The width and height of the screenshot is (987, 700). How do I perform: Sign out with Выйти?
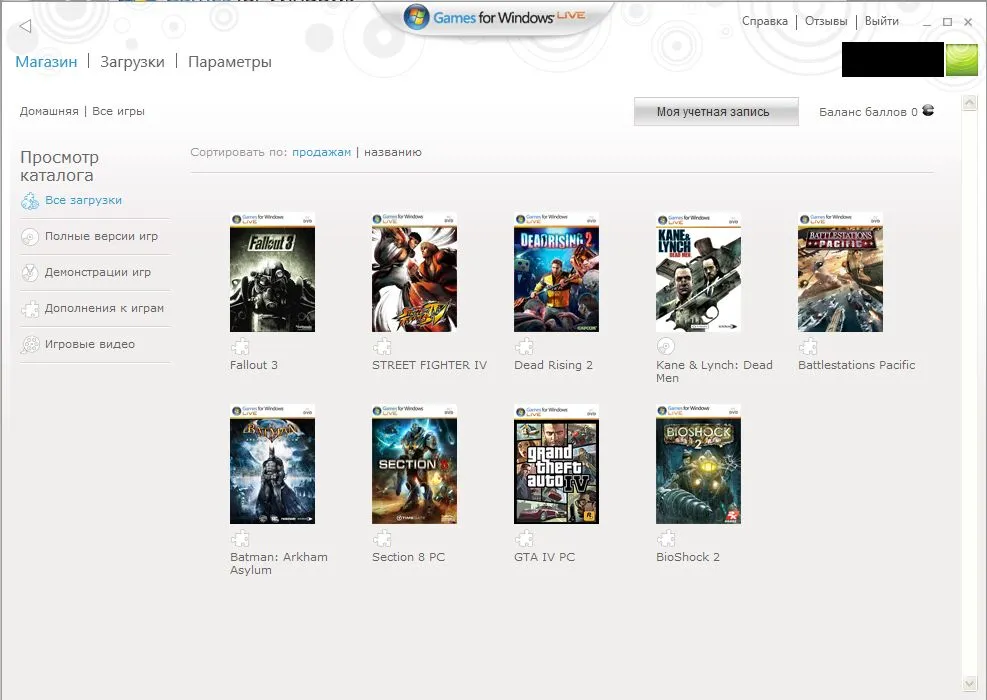coord(882,21)
